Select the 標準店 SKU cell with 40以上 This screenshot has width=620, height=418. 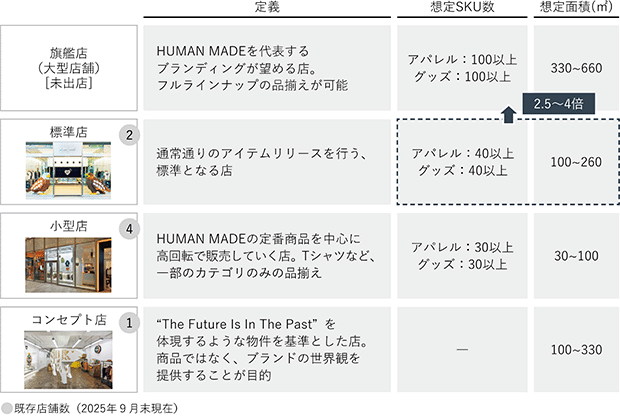tap(462, 161)
